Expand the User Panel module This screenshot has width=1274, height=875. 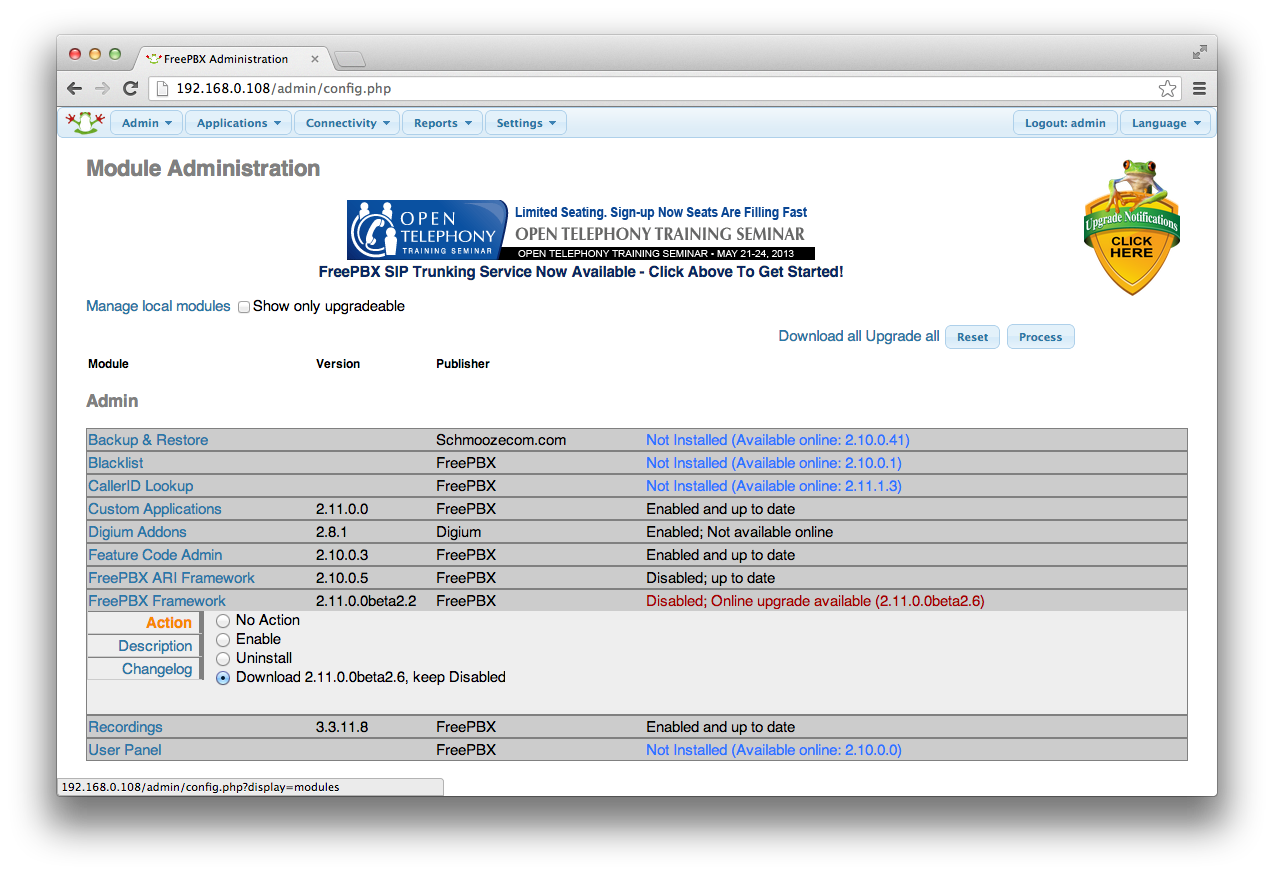[125, 750]
